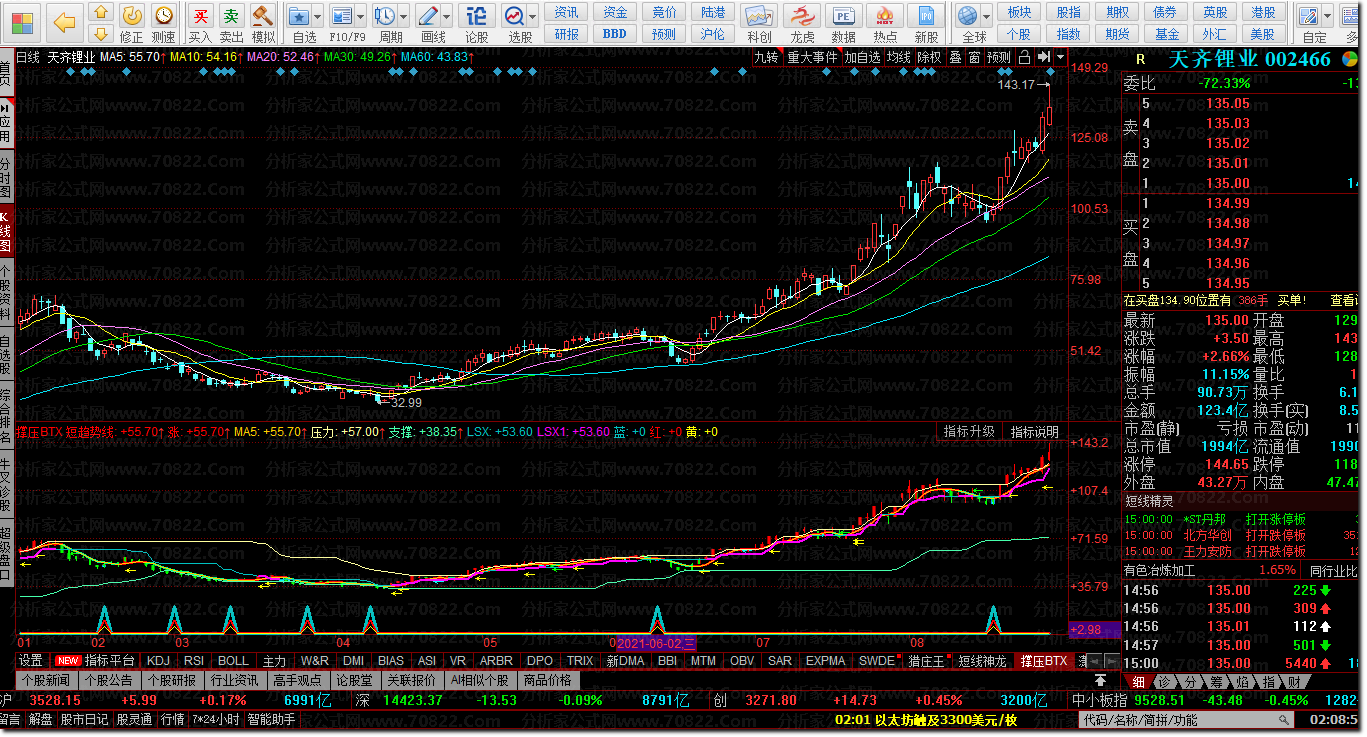Click the 加自选 add-to-watchlist button

point(862,57)
